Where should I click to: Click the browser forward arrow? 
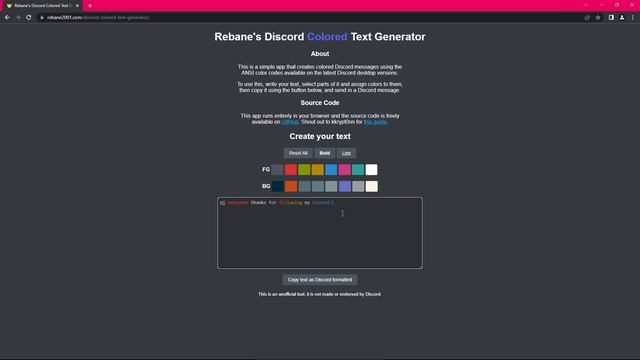click(x=18, y=18)
